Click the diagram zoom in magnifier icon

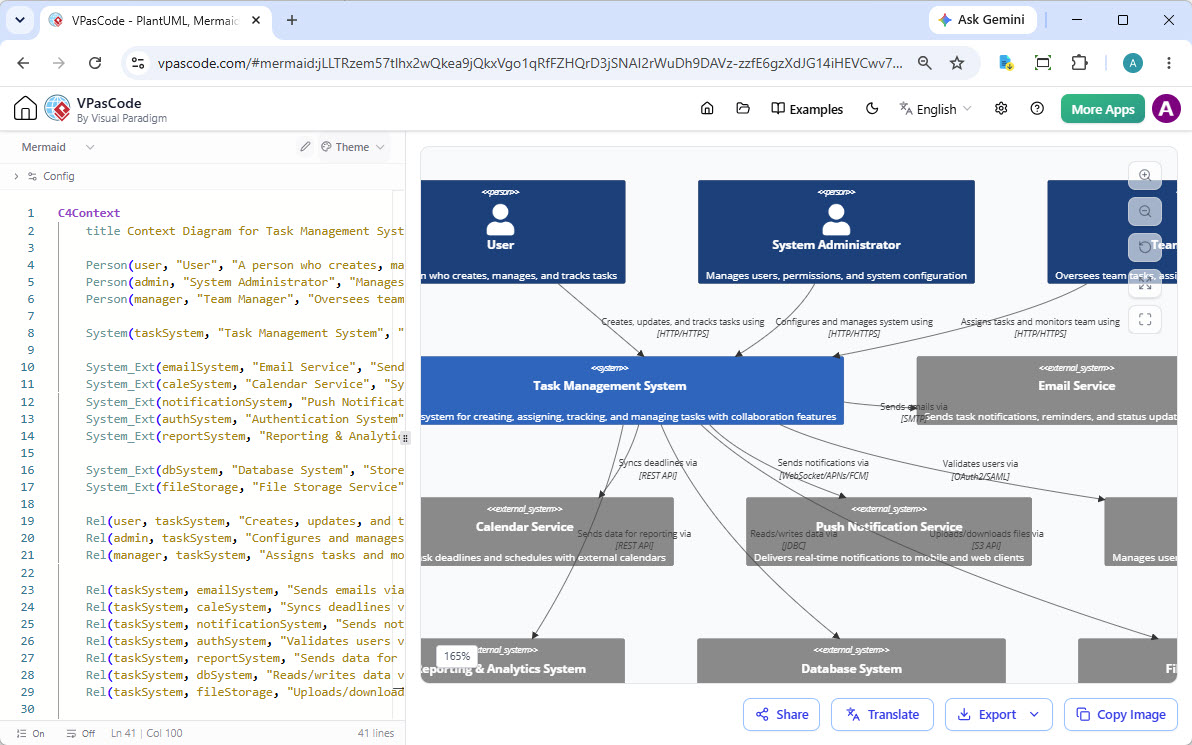click(x=1145, y=176)
